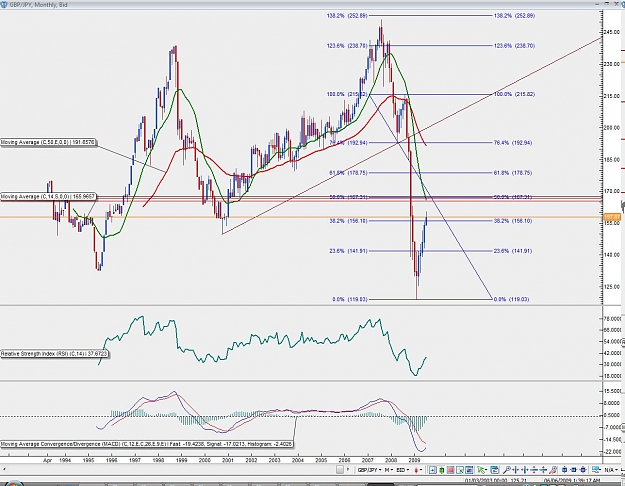Image resolution: width=625 pixels, height=486 pixels.
Task: Select the MACD indicator label
Action: coord(146,444)
